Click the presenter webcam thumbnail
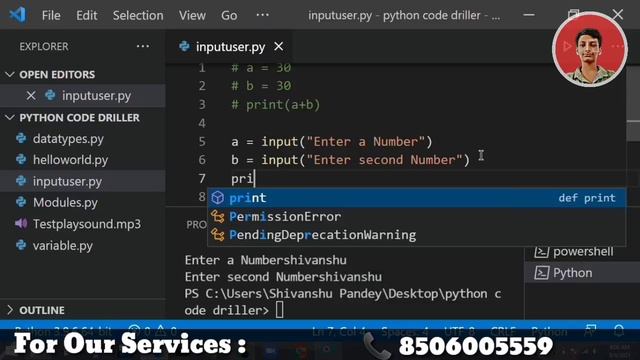This screenshot has width=640, height=360. point(590,49)
